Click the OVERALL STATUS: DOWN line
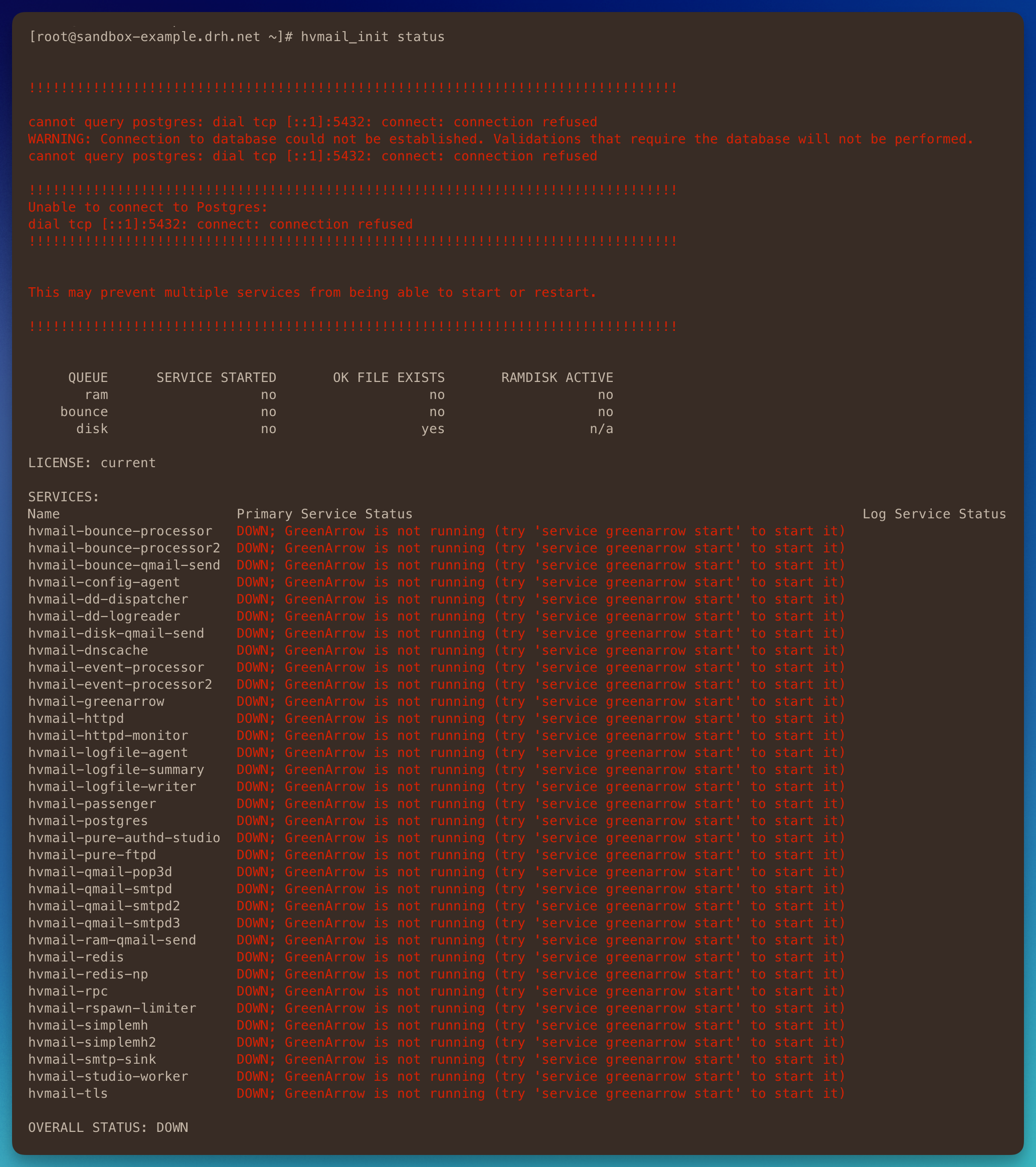Screen dimensions: 1036x1167 point(108,1127)
